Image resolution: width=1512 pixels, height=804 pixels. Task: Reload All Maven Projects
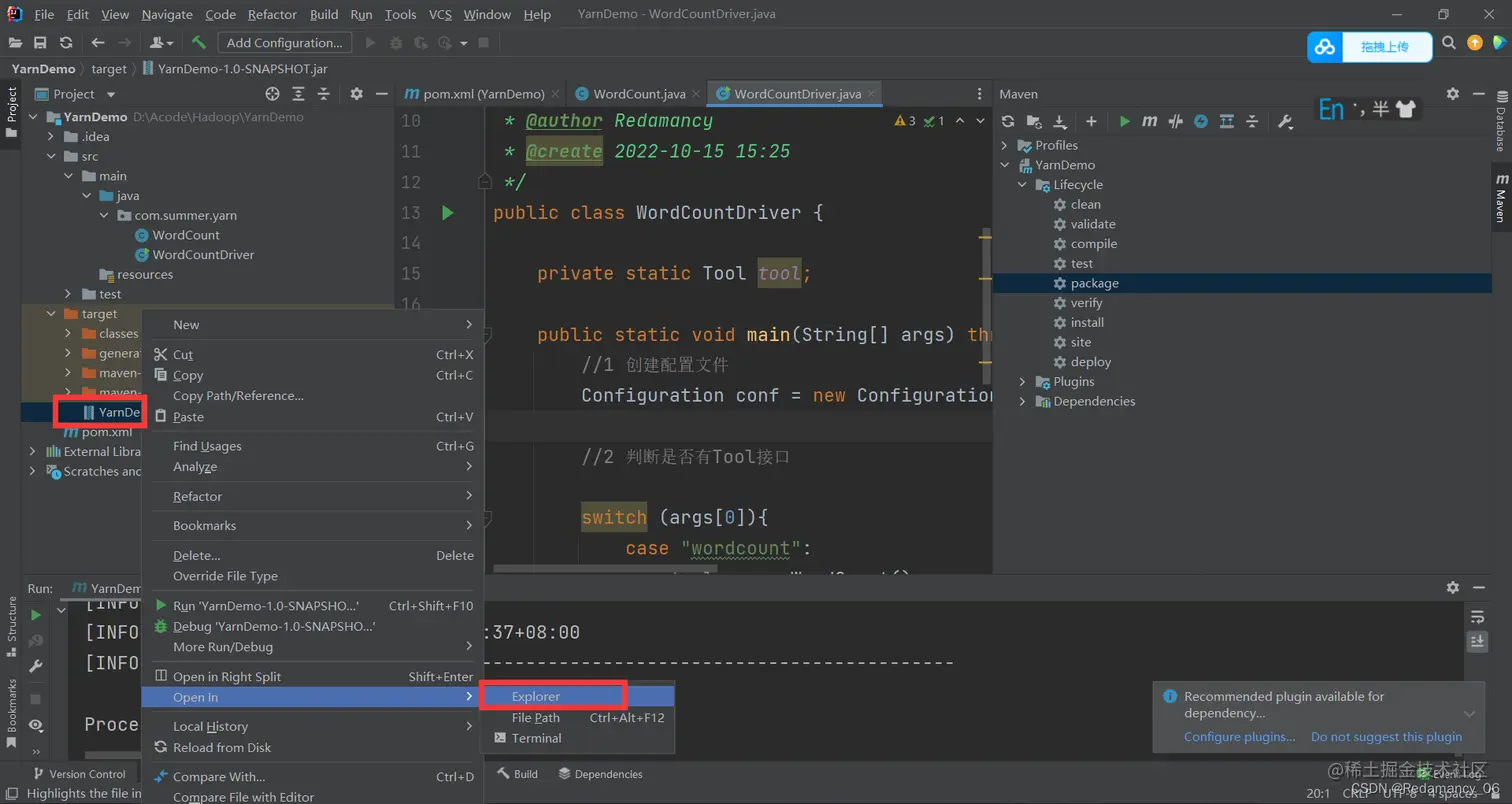click(x=1008, y=121)
